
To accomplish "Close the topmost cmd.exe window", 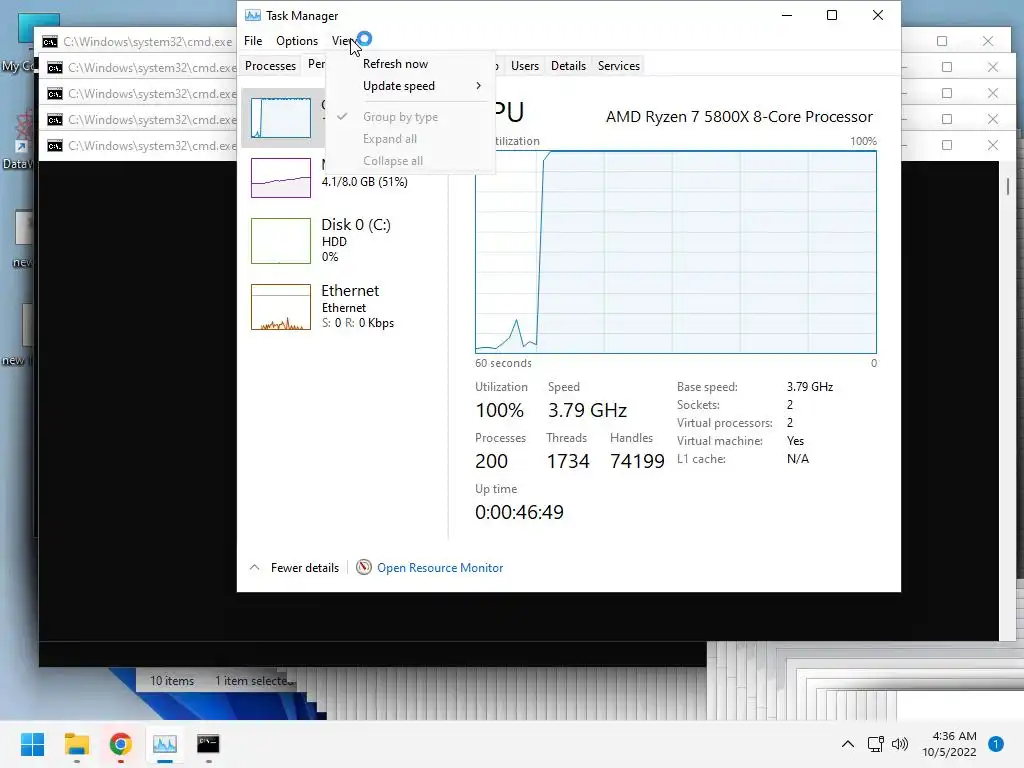I will pos(987,41).
